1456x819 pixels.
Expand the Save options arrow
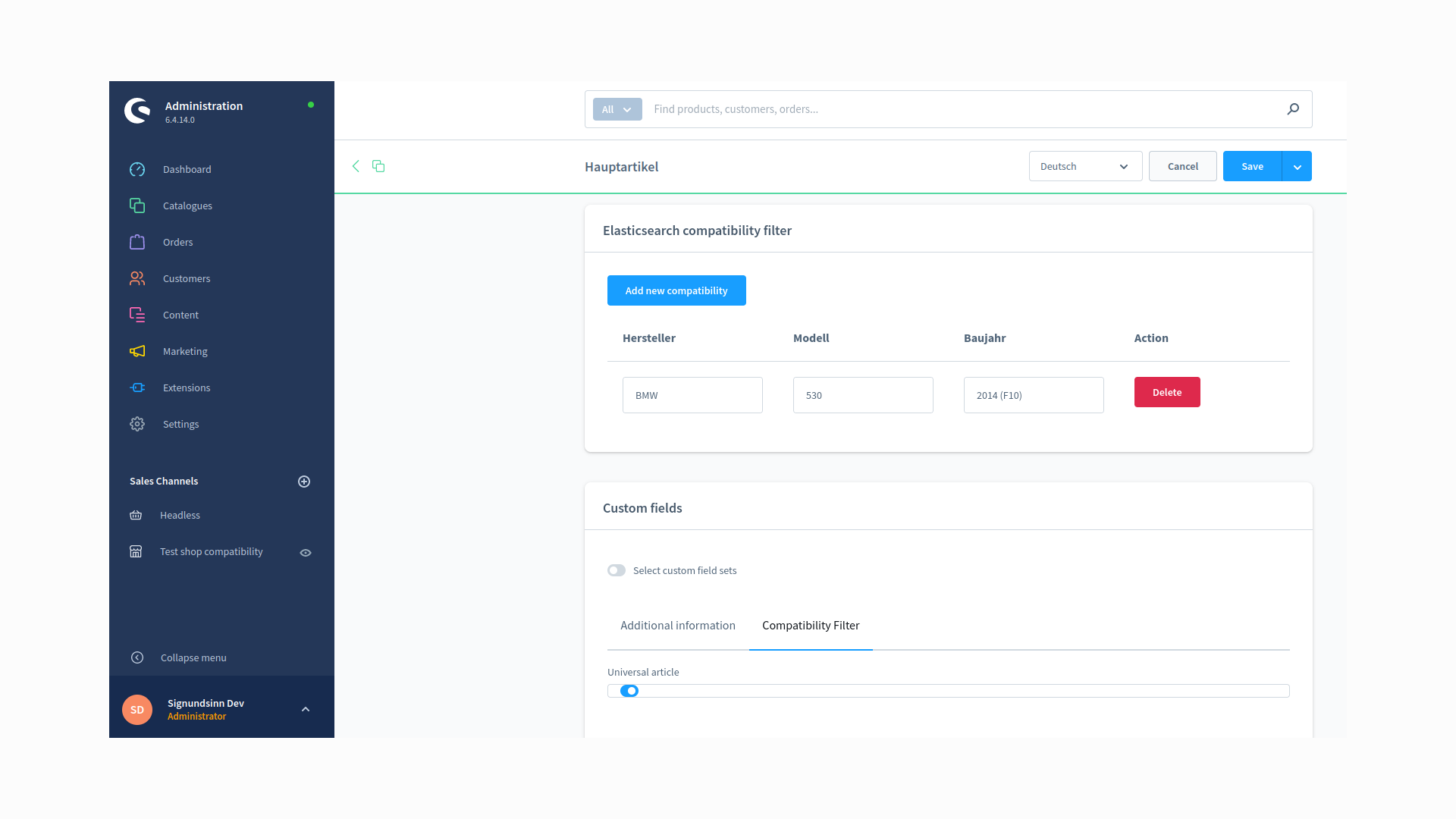coord(1297,166)
